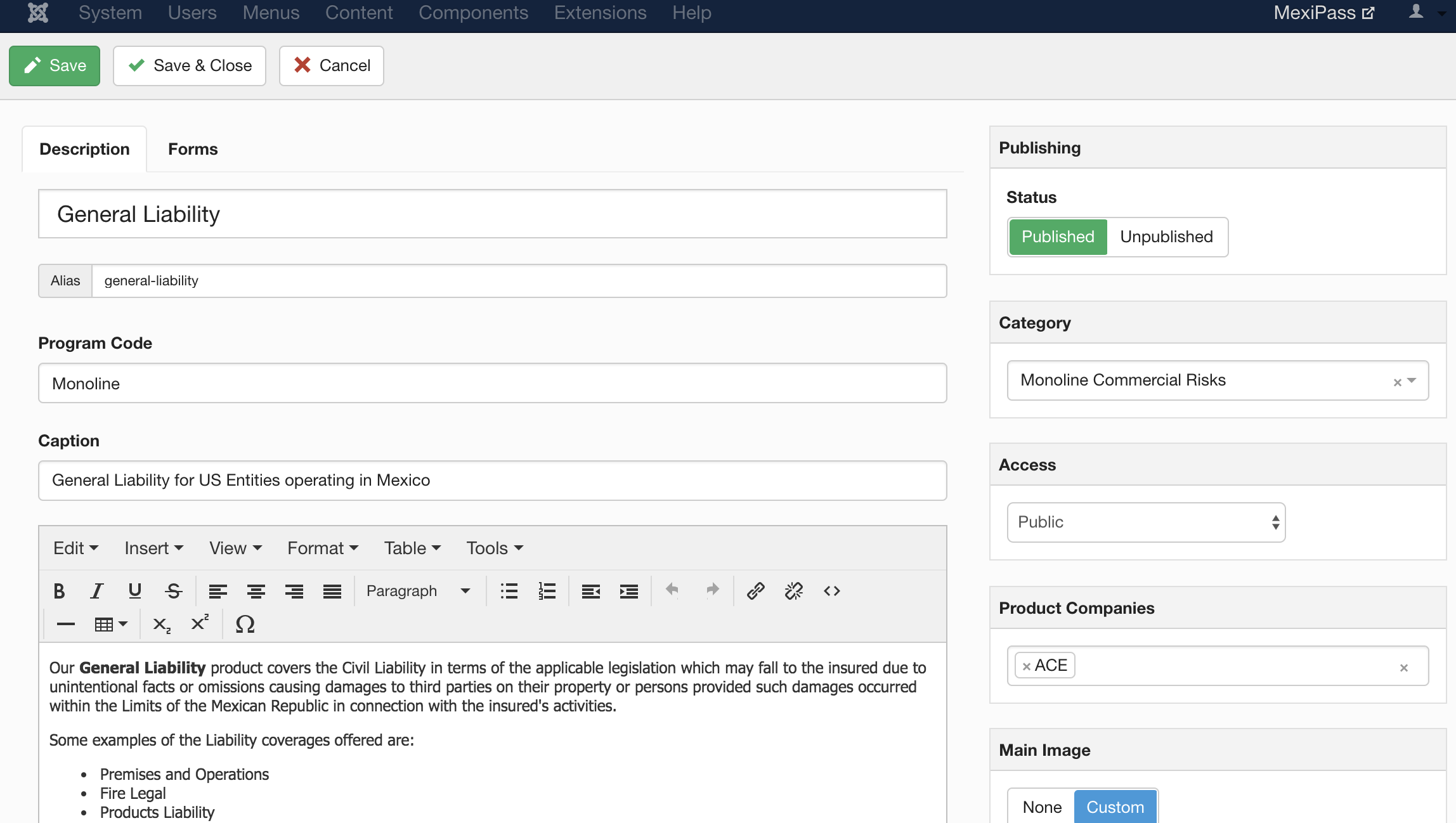The image size is (1456, 823).
Task: Apply italic formatting in editor
Action: (x=96, y=591)
